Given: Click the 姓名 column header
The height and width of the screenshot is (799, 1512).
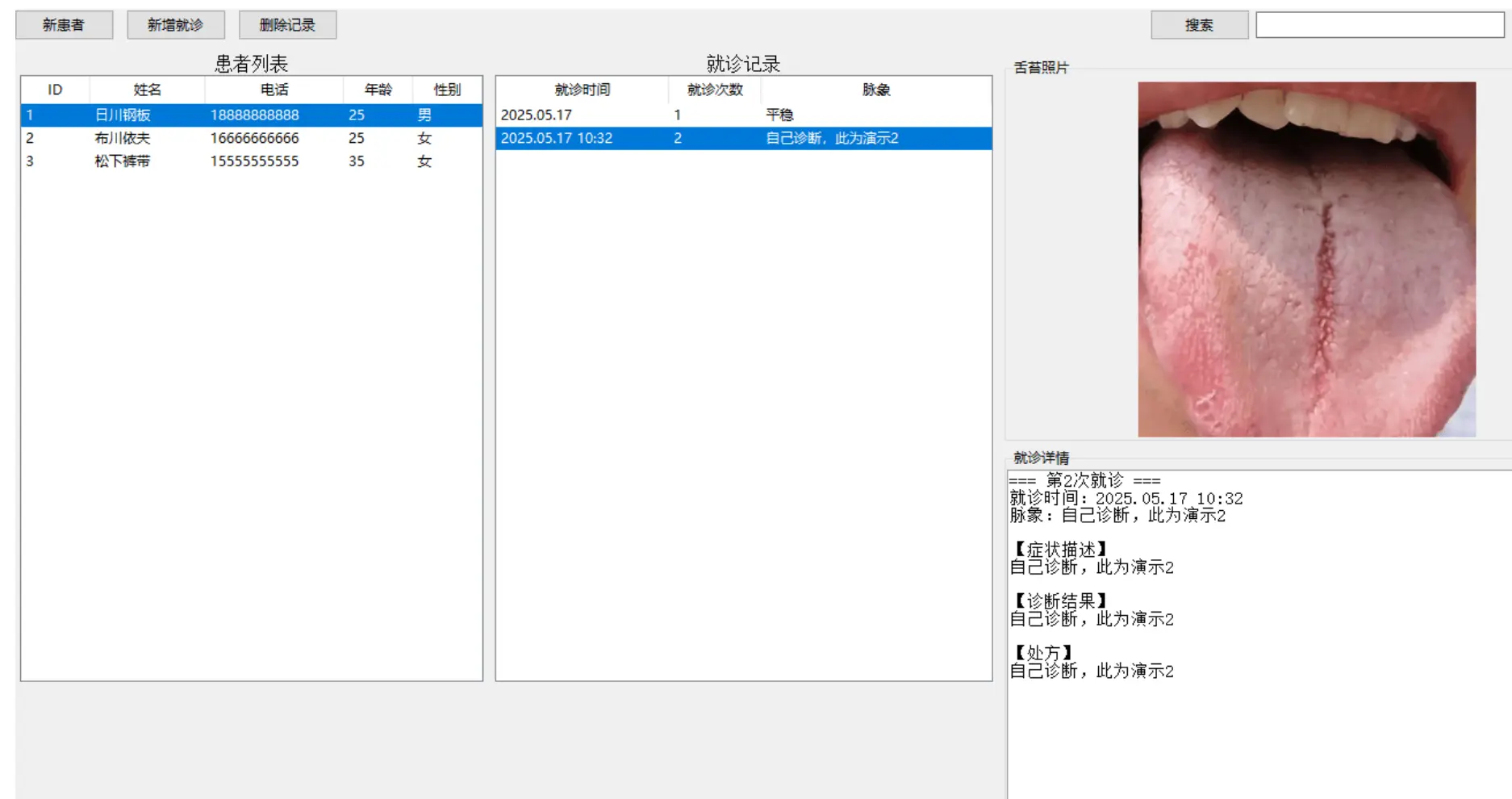Looking at the screenshot, I should [x=147, y=90].
